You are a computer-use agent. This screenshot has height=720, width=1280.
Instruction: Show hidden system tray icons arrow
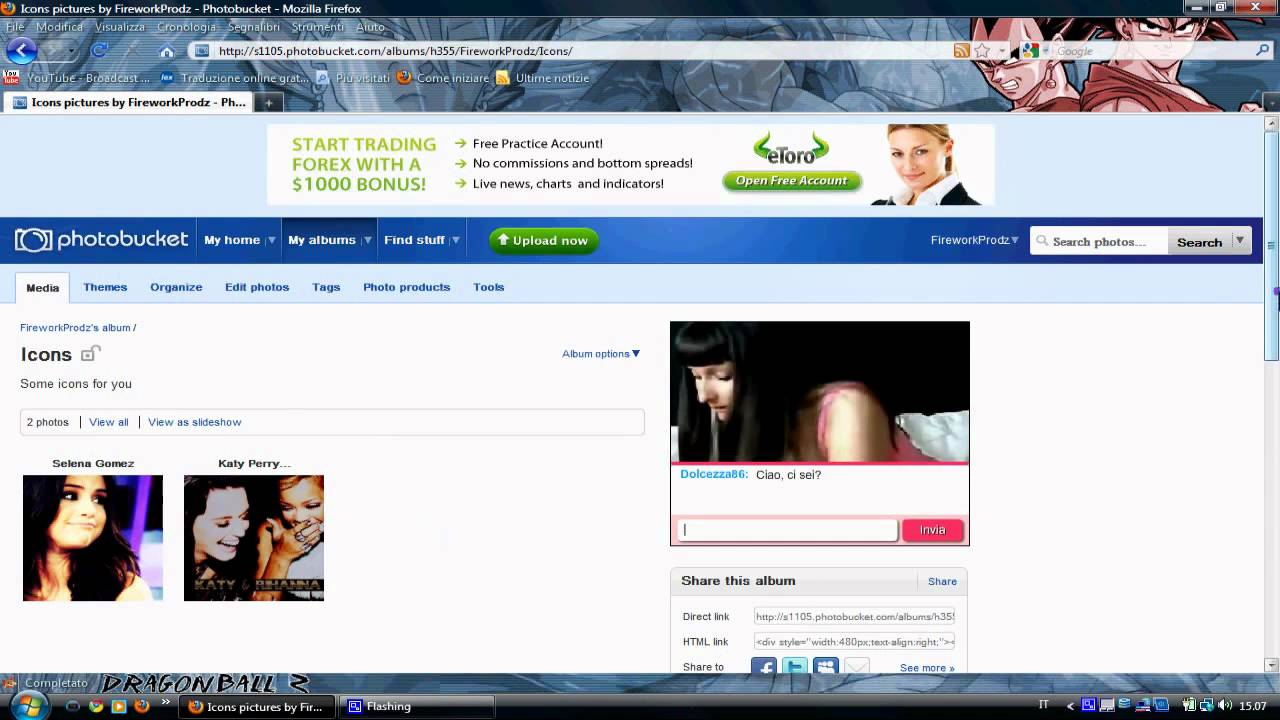pyautogui.click(x=1070, y=705)
